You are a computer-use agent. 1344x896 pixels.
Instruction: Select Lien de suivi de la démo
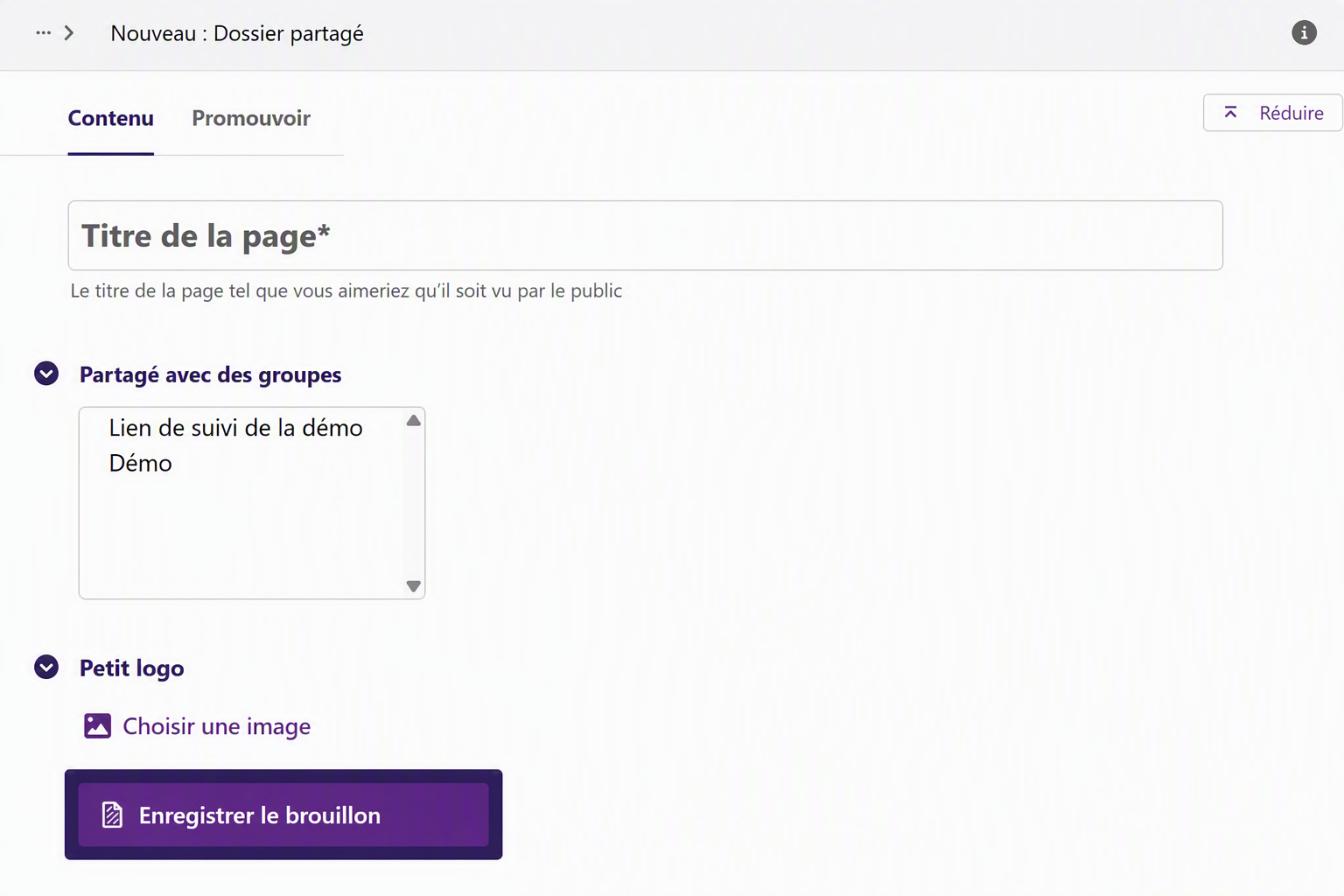[236, 428]
